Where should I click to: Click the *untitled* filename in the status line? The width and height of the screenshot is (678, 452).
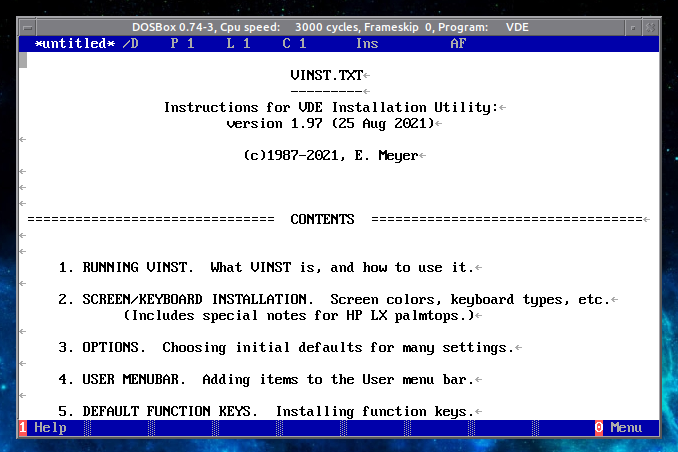(x=75, y=43)
